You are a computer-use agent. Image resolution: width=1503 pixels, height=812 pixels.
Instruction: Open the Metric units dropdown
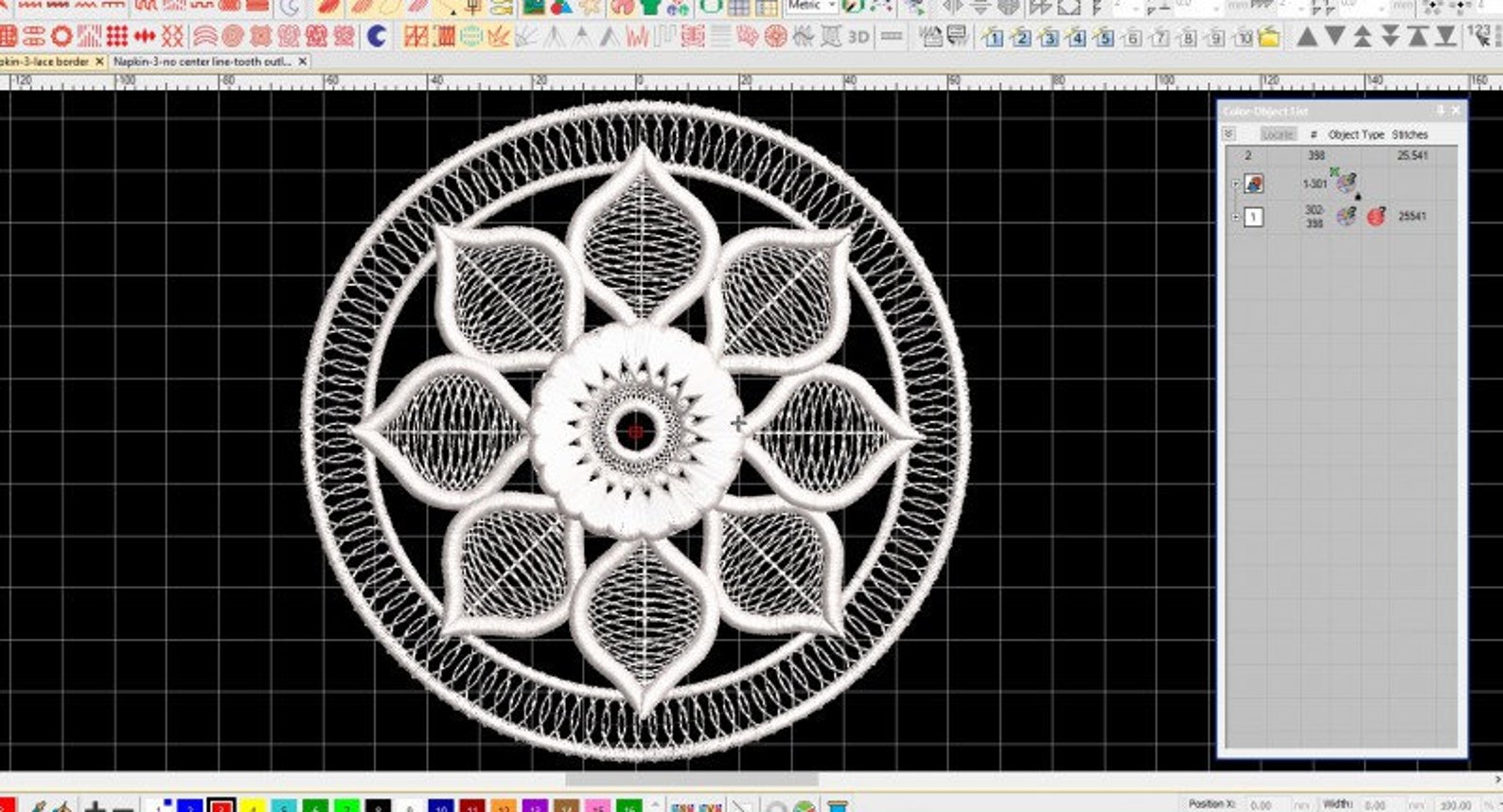[x=812, y=6]
